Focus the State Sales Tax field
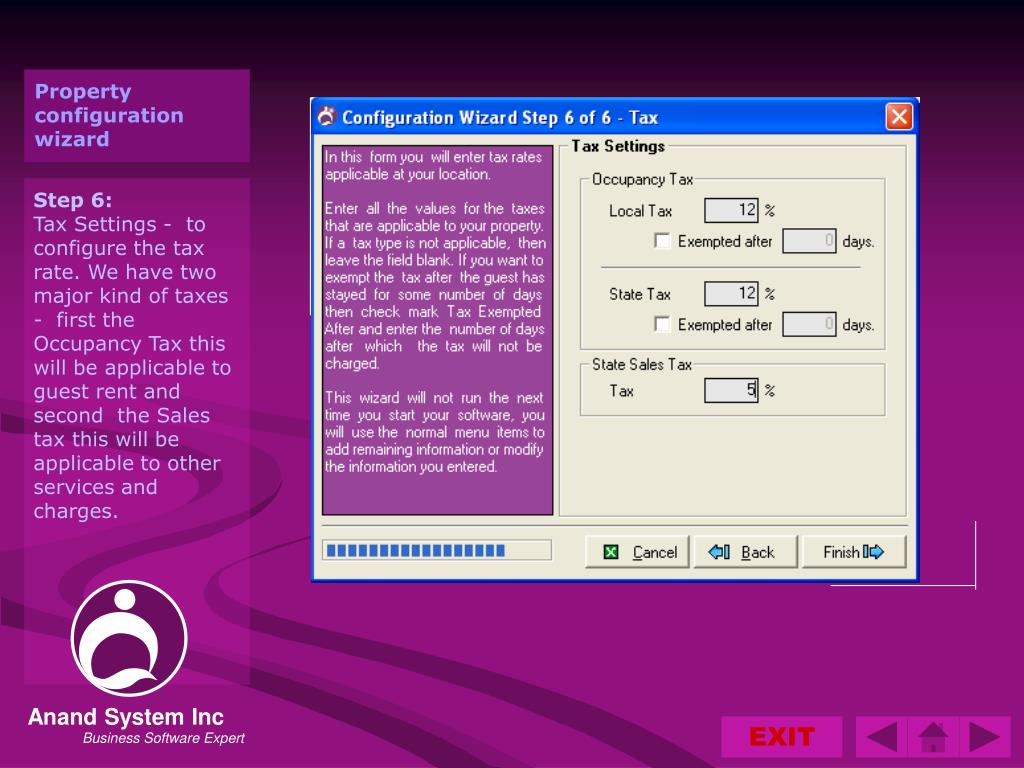 pyautogui.click(x=731, y=391)
